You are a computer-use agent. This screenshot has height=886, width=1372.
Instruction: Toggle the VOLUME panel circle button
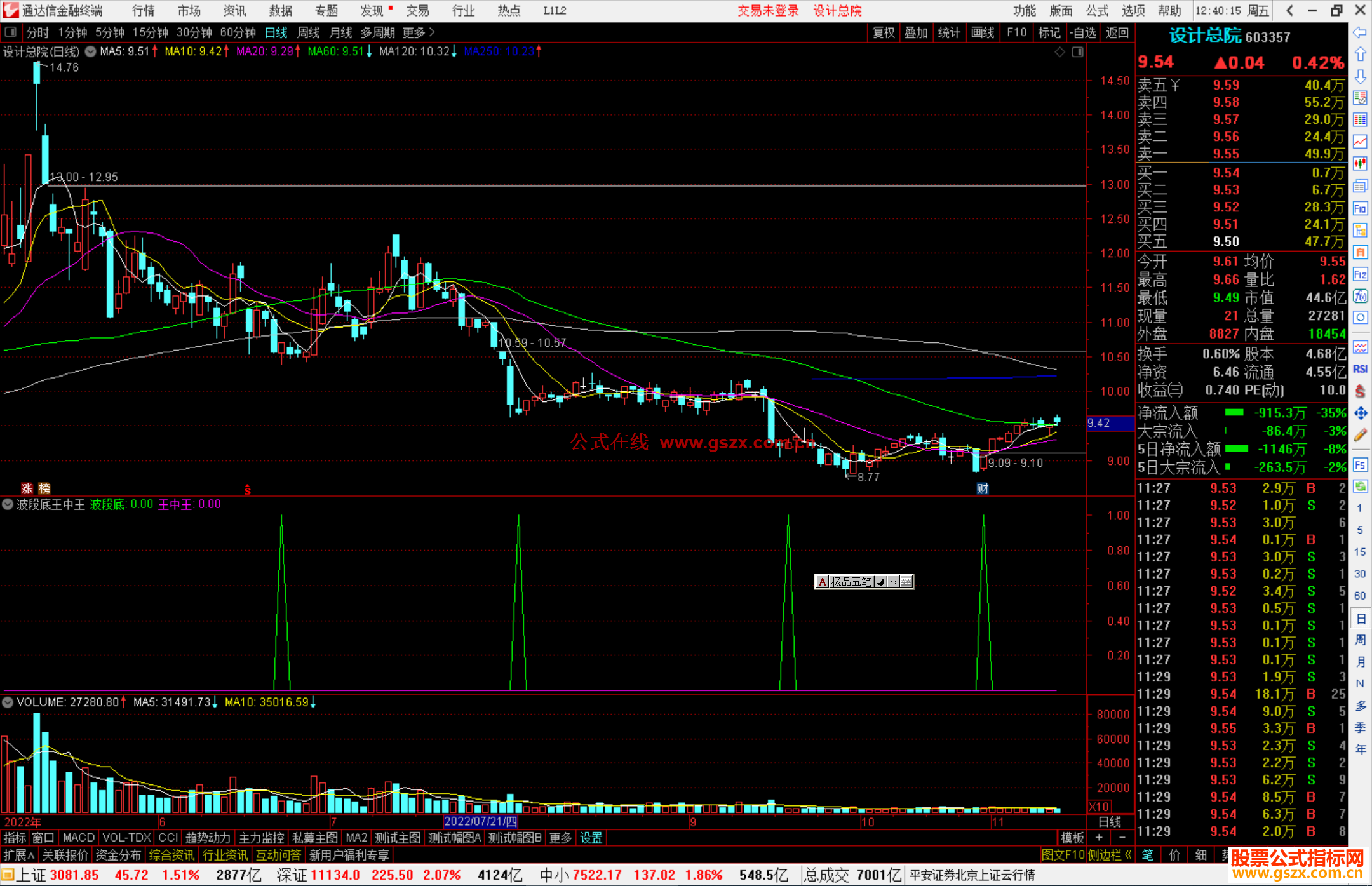8,702
